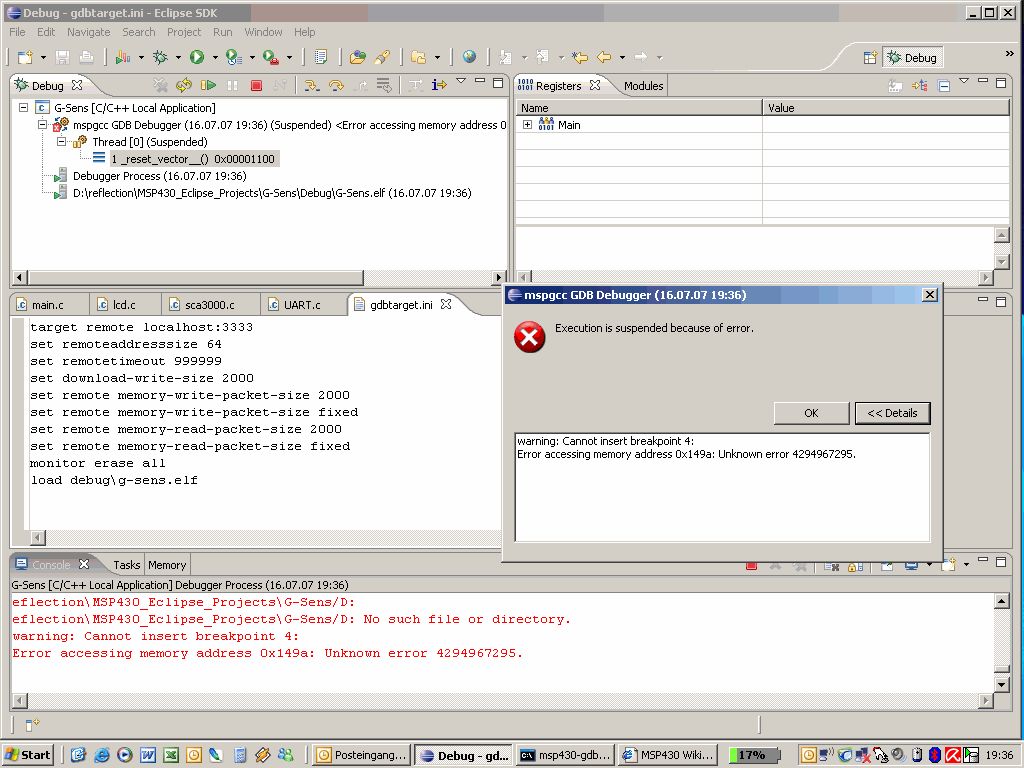Image resolution: width=1024 pixels, height=768 pixels.
Task: Collapse the Thread [0] tree node
Action: point(60,142)
